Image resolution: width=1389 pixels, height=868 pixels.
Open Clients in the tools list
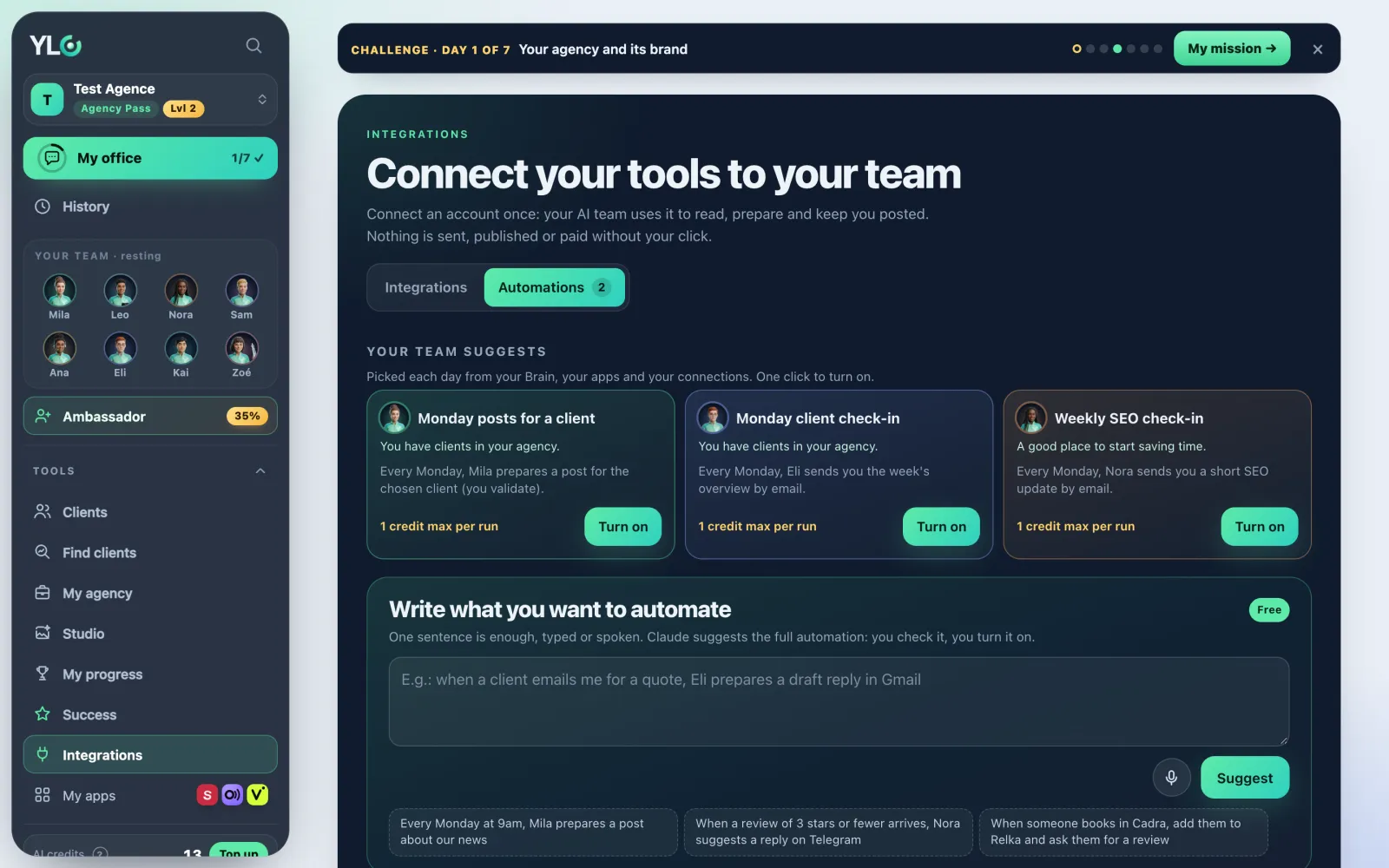coord(150,512)
